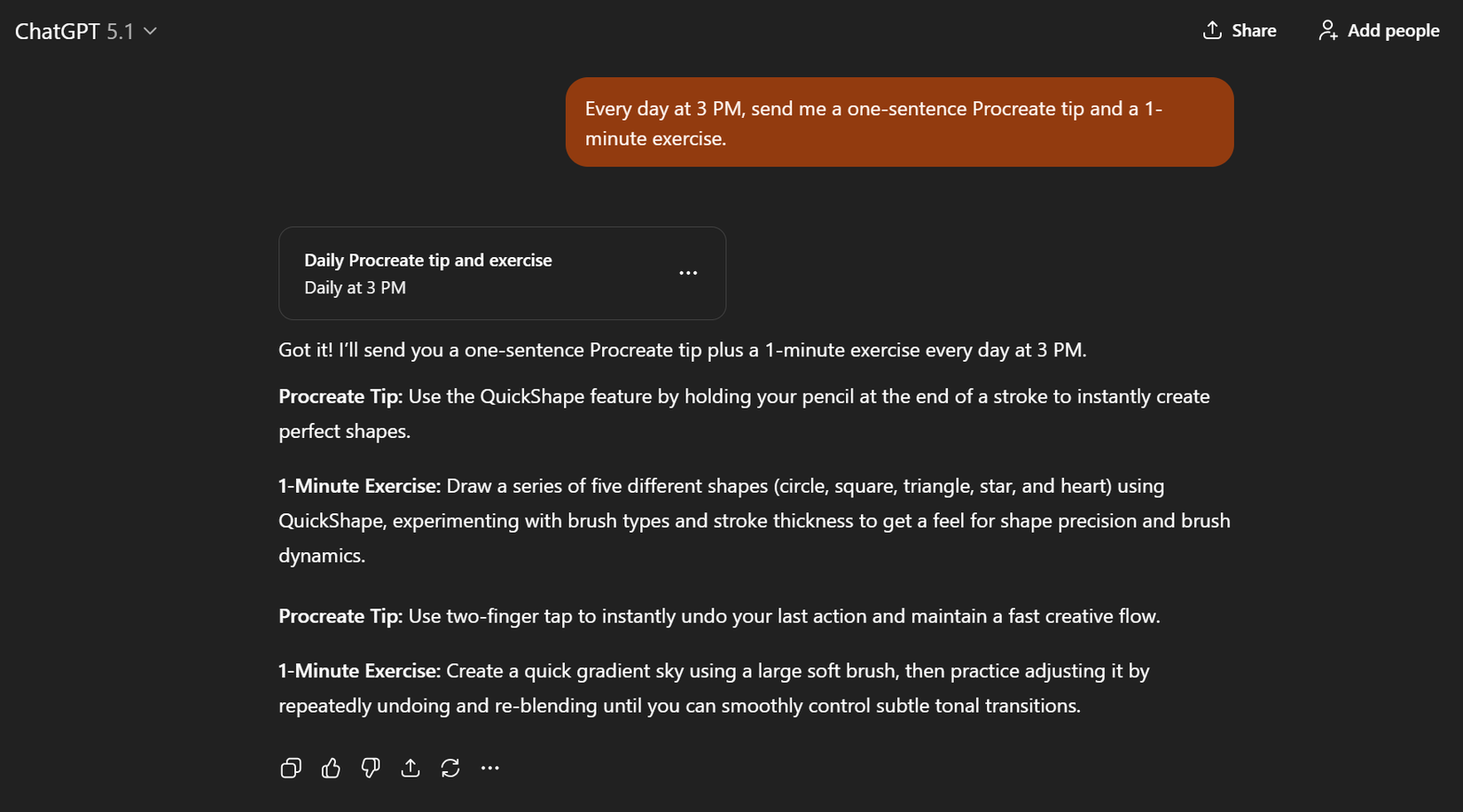Image resolution: width=1463 pixels, height=812 pixels.
Task: Click the Share upload icon in the top bar
Action: click(x=1212, y=29)
